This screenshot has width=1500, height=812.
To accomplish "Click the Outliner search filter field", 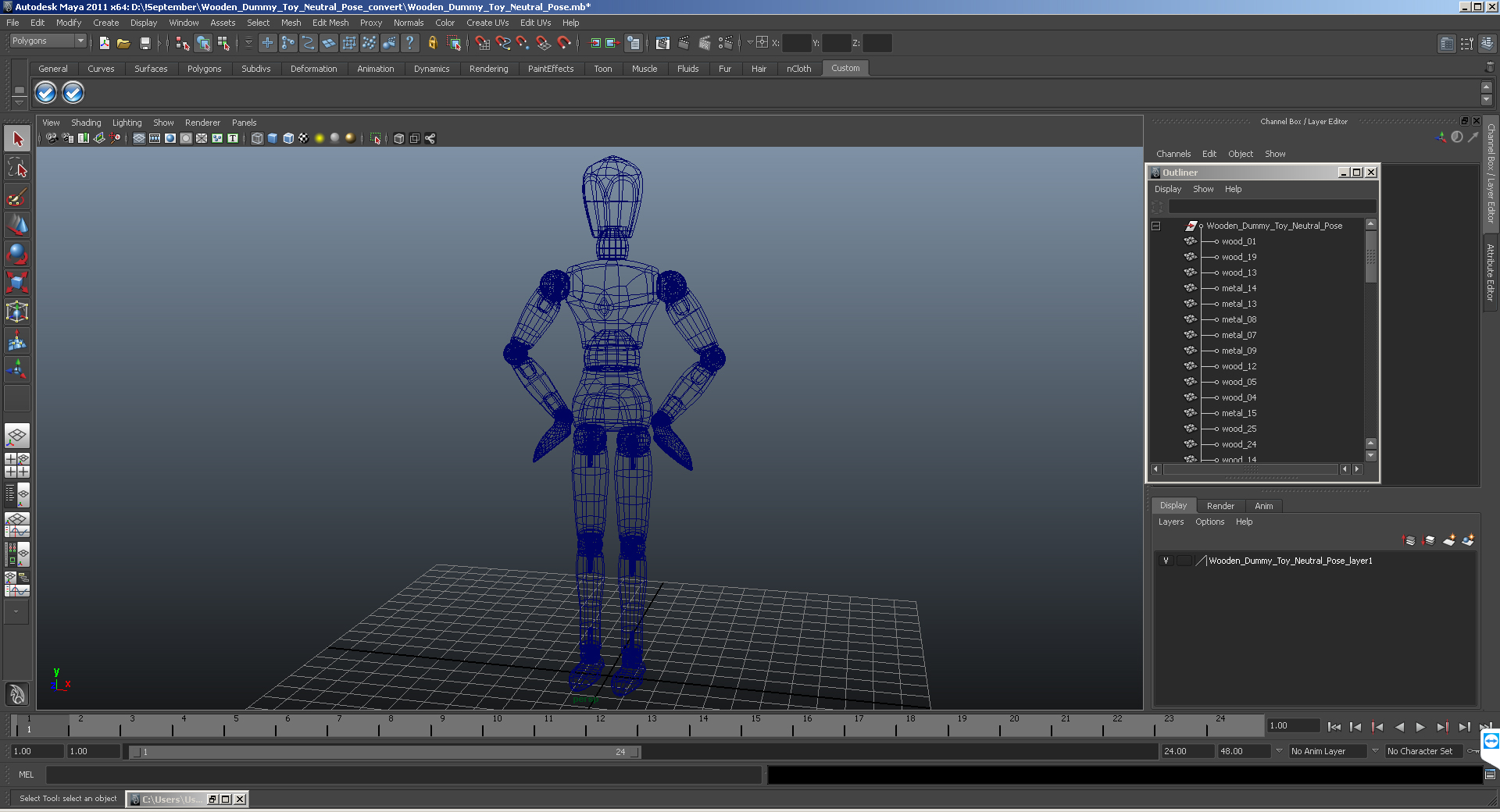I will point(1272,207).
